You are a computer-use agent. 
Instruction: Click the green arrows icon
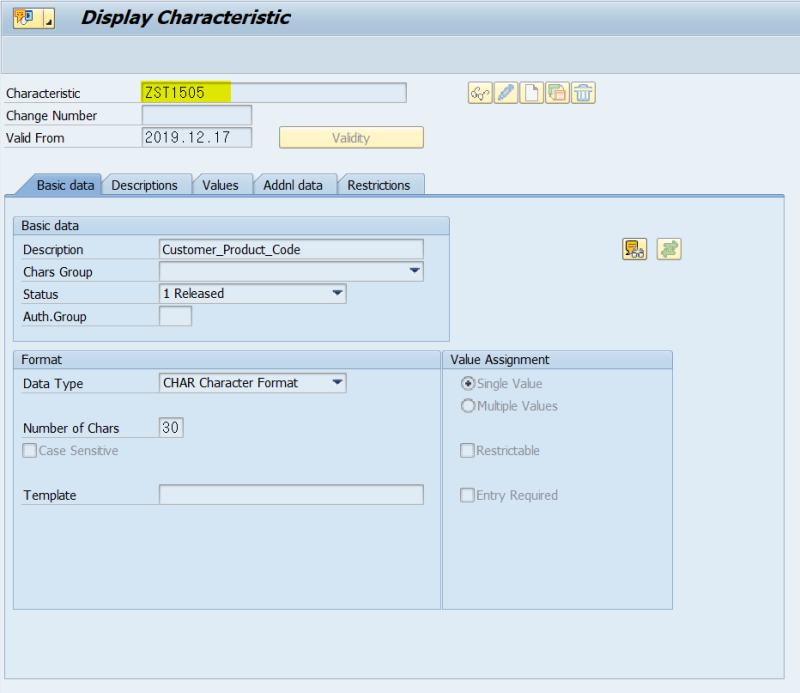pyautogui.click(x=669, y=250)
